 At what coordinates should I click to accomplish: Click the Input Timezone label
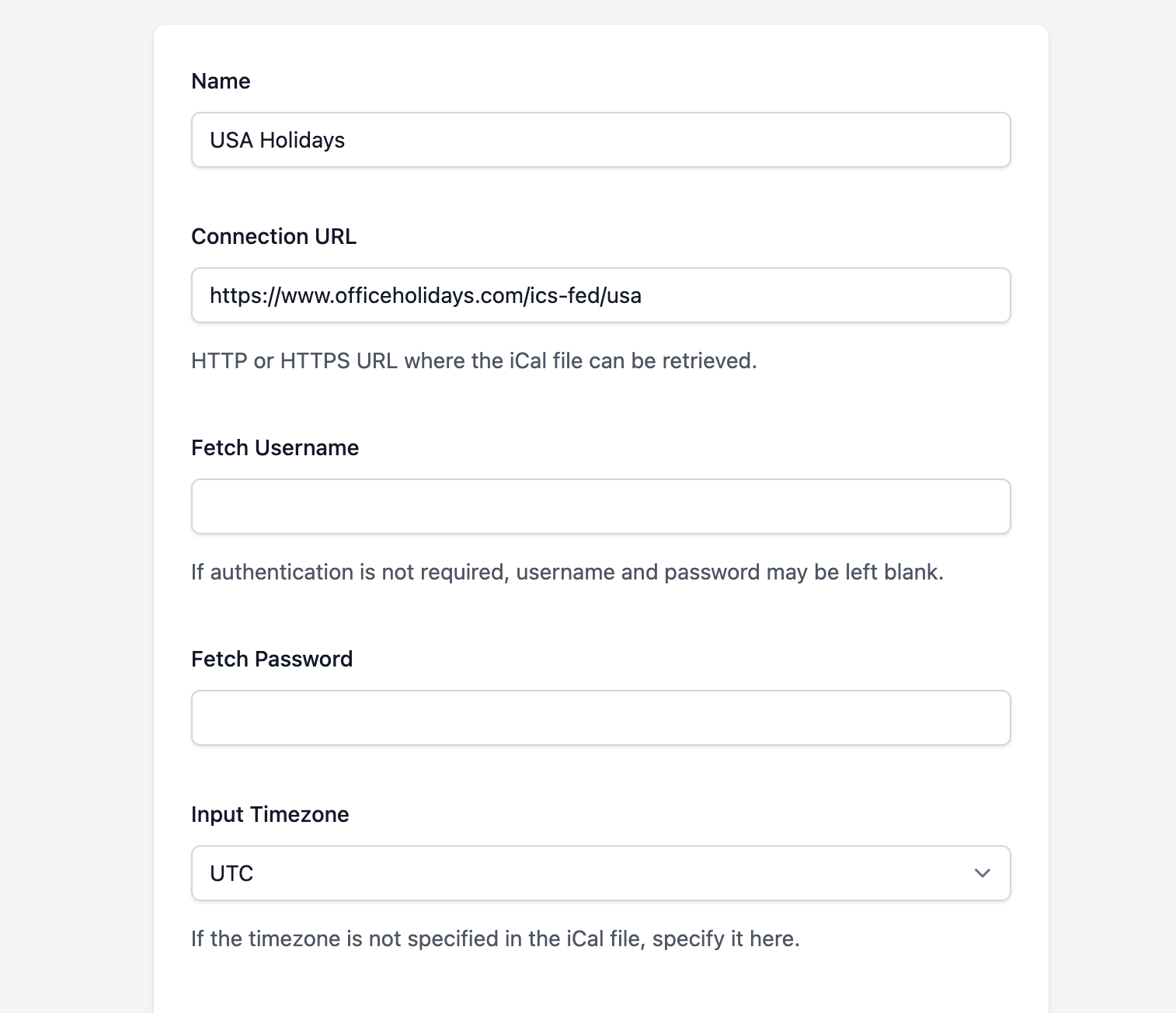point(270,814)
